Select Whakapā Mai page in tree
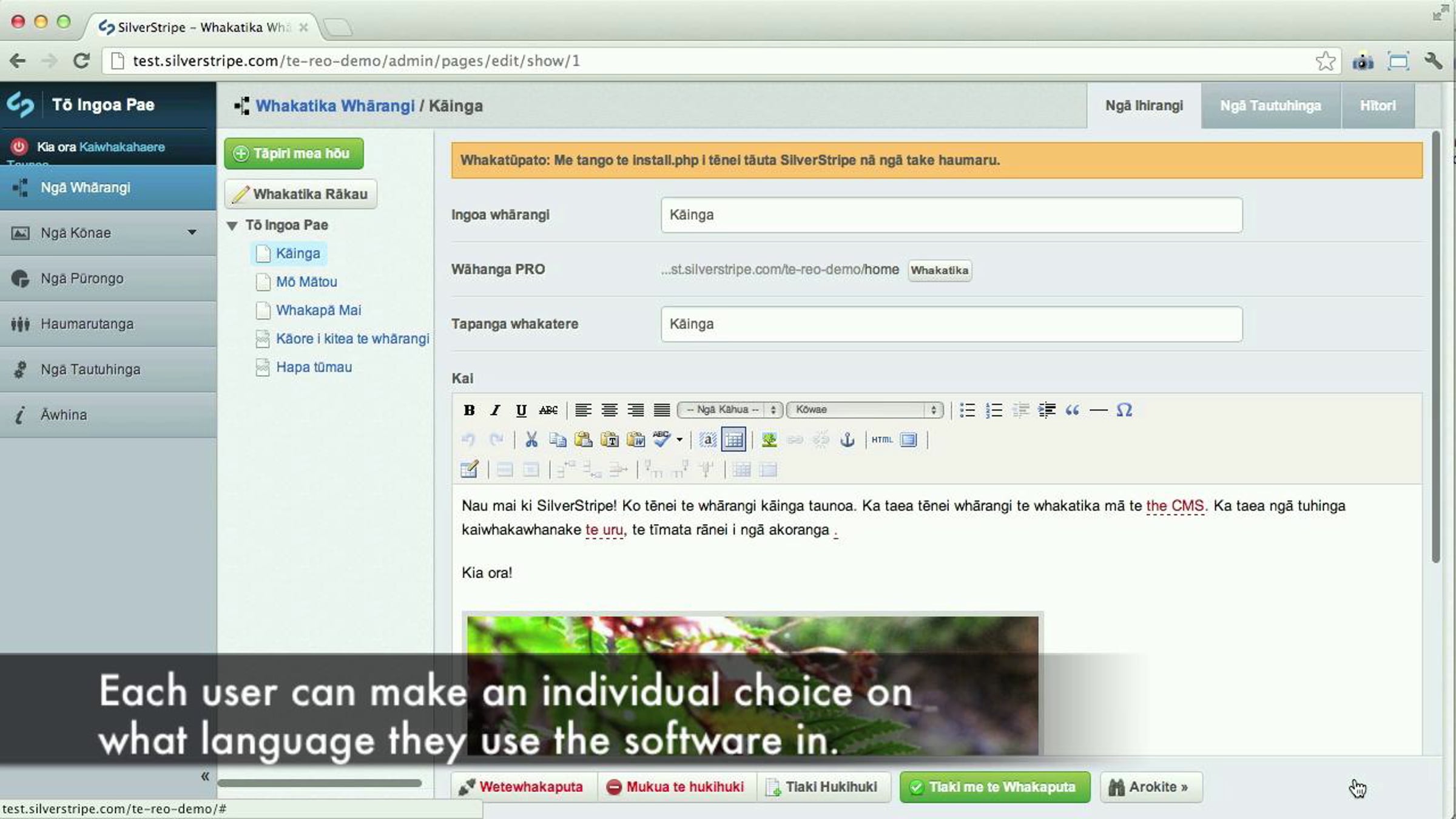Image resolution: width=1456 pixels, height=819 pixels. click(x=318, y=310)
